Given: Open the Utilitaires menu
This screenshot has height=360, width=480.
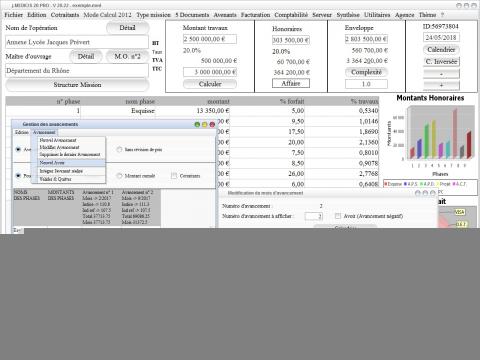Looking at the screenshot, I should point(377,15).
